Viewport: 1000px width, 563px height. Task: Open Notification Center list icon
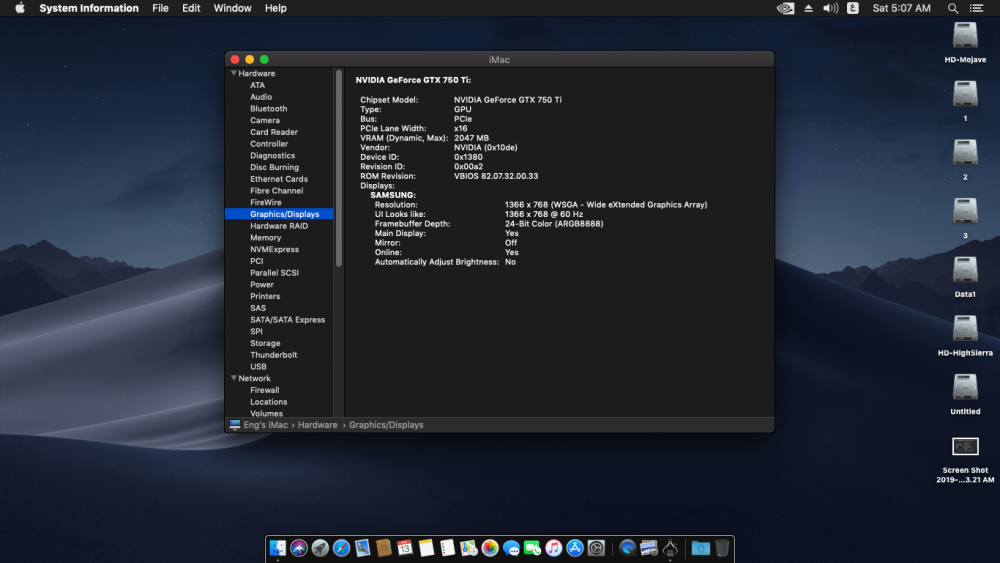click(976, 8)
